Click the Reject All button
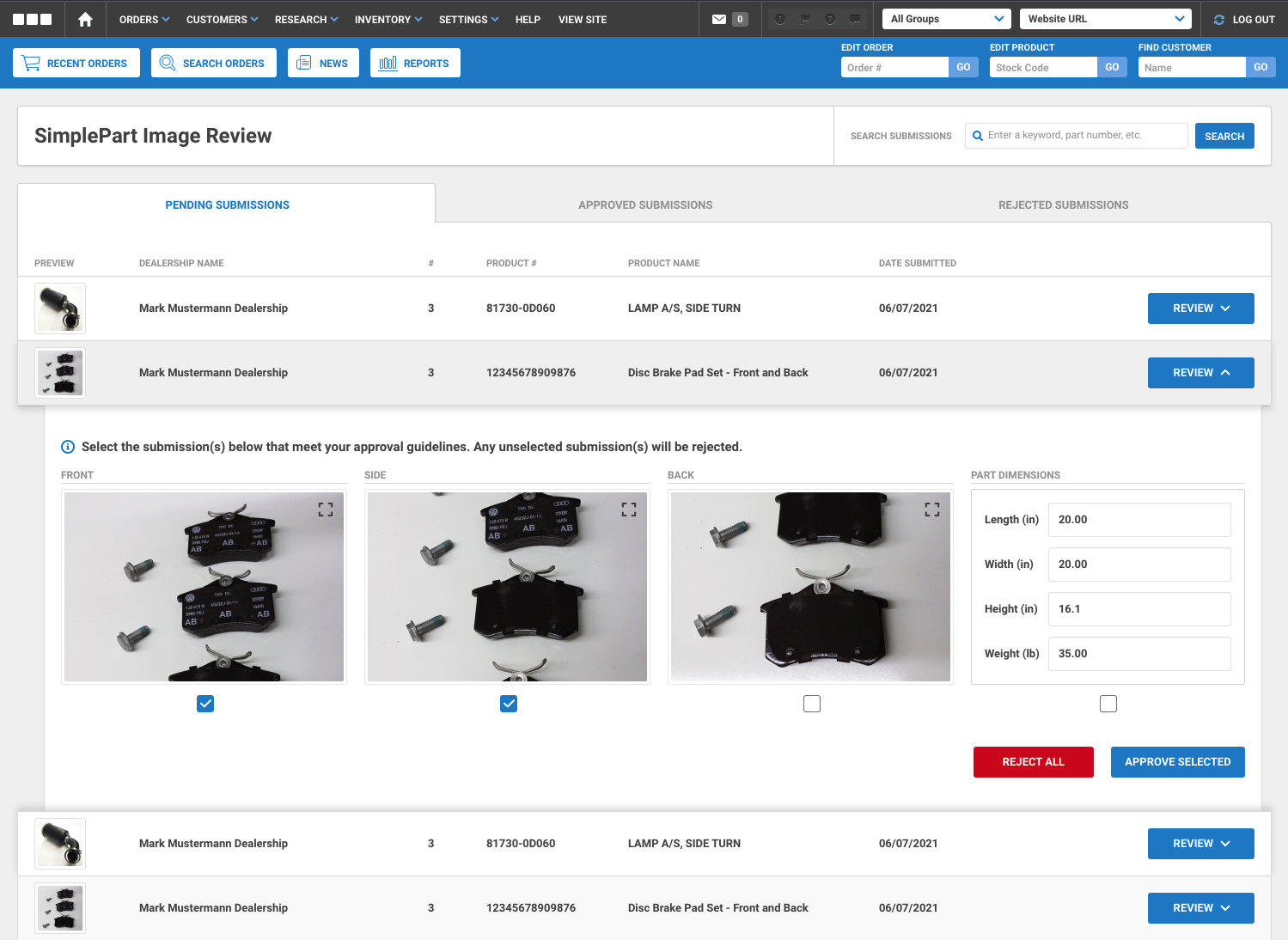 tap(1034, 762)
